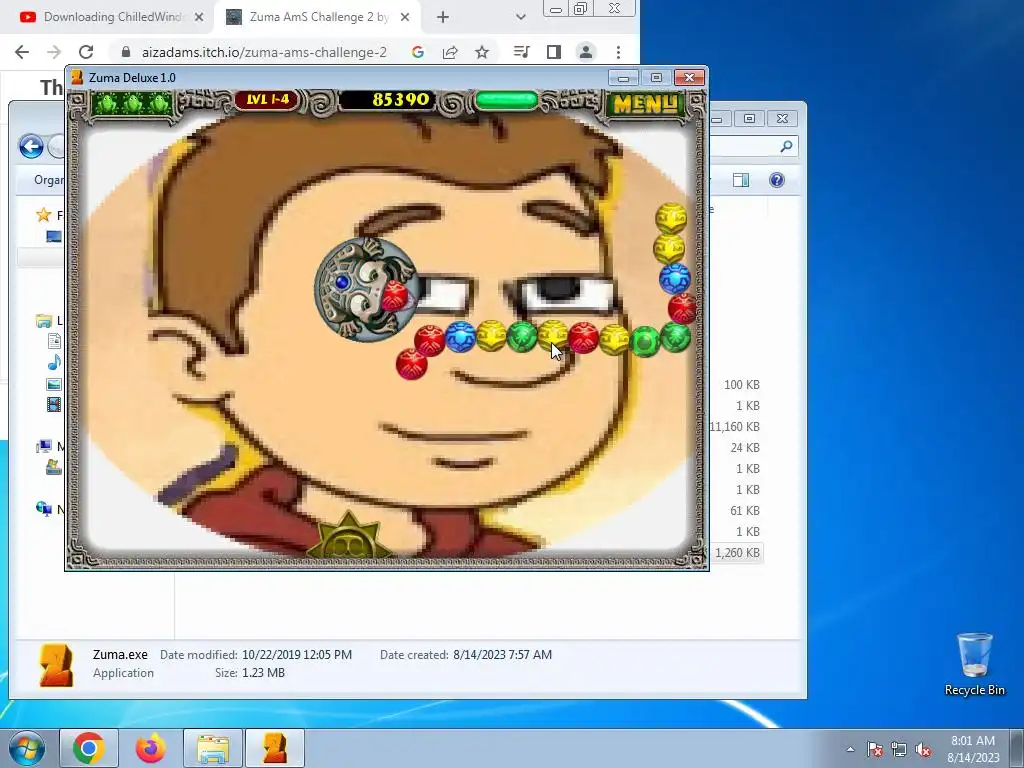The width and height of the screenshot is (1024, 768).
Task: Select Network in Explorer sidebar
Action: pos(44,509)
